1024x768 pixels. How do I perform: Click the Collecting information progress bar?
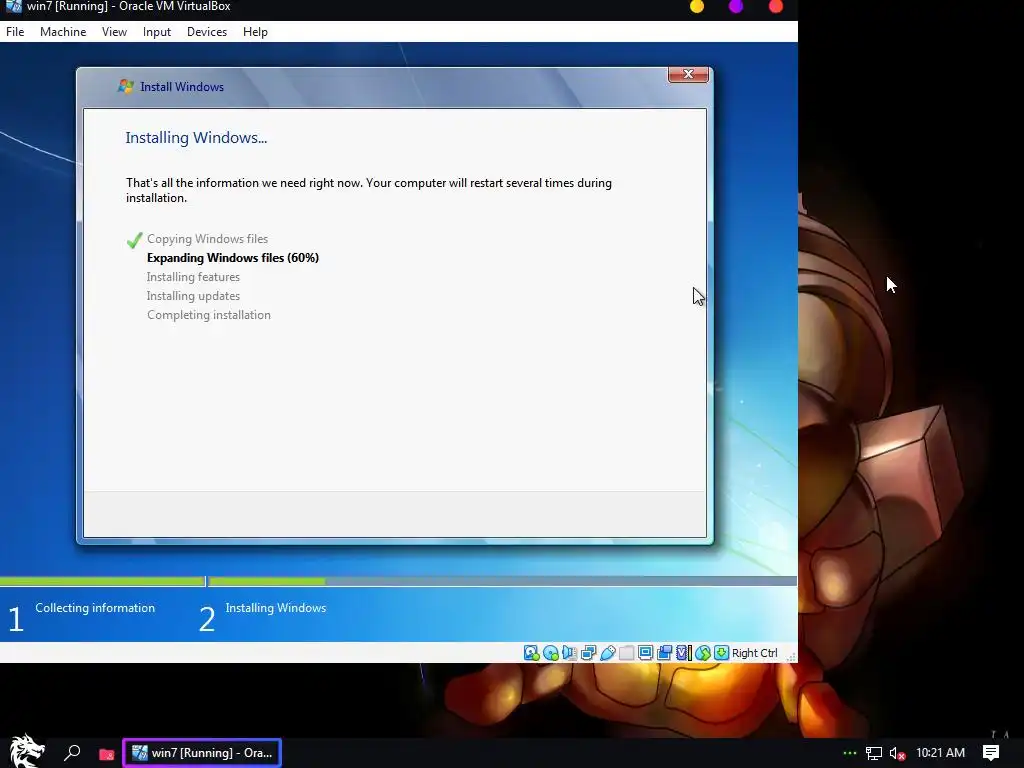point(103,581)
